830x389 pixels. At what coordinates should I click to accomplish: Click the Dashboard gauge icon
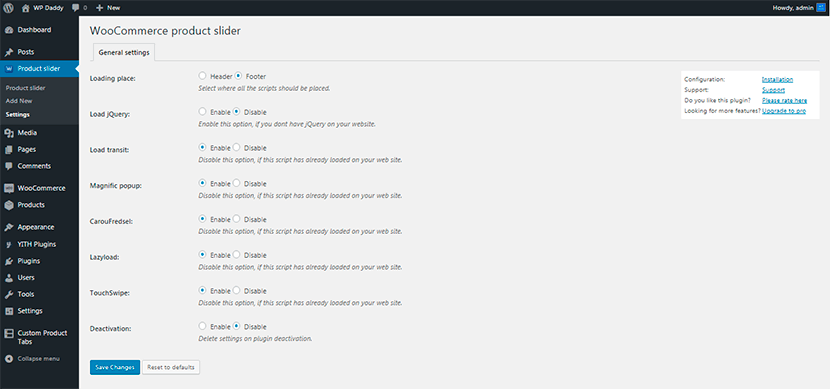(9, 30)
